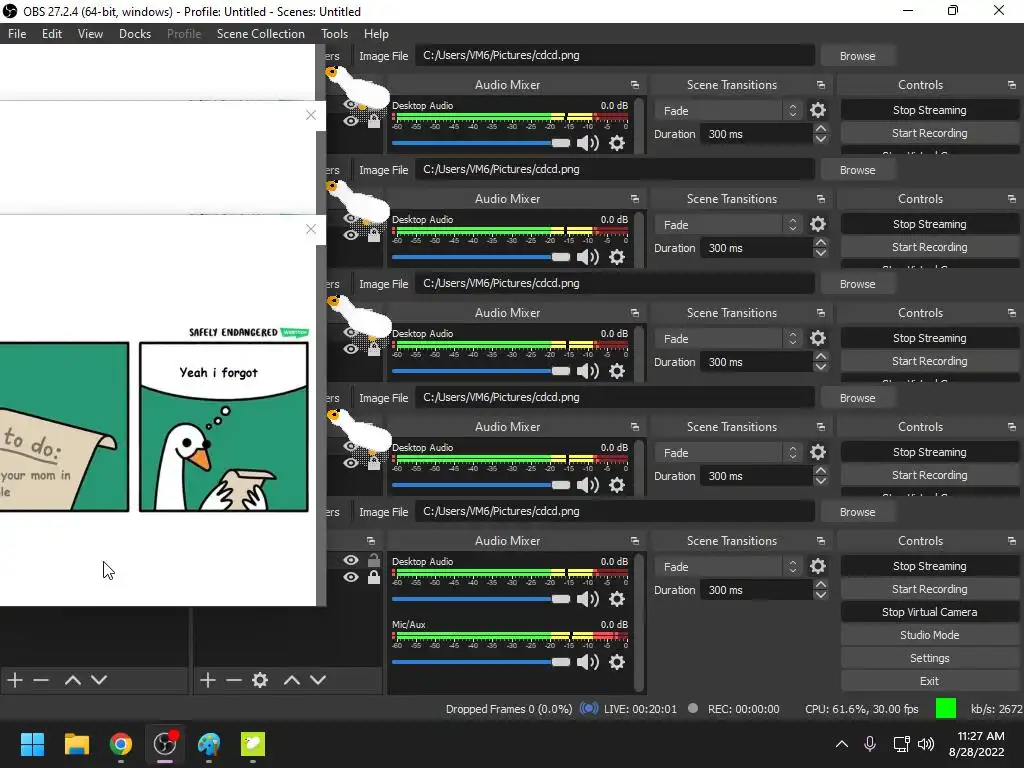
Task: Click Stop Streaming in bottommost Controls panel
Action: (x=929, y=566)
